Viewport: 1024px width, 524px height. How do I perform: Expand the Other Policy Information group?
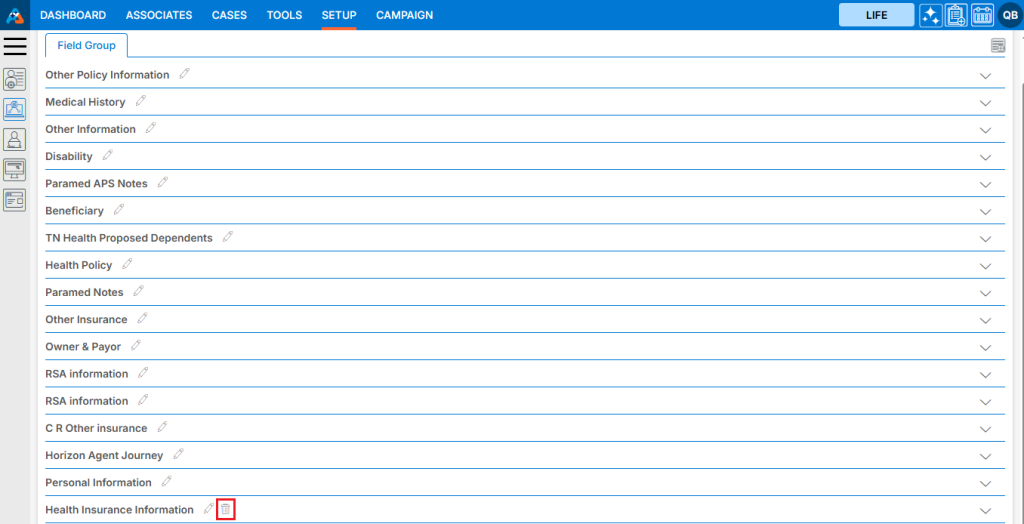pyautogui.click(x=985, y=76)
